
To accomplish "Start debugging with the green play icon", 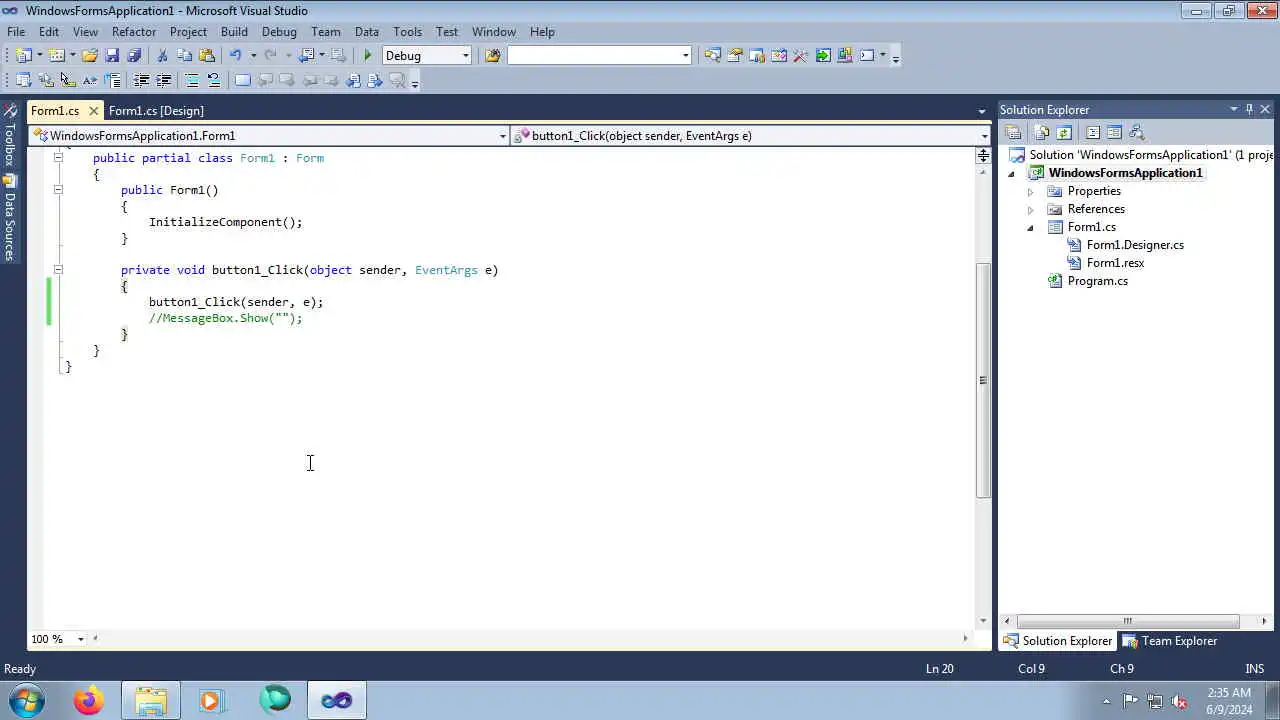I will (x=368, y=56).
